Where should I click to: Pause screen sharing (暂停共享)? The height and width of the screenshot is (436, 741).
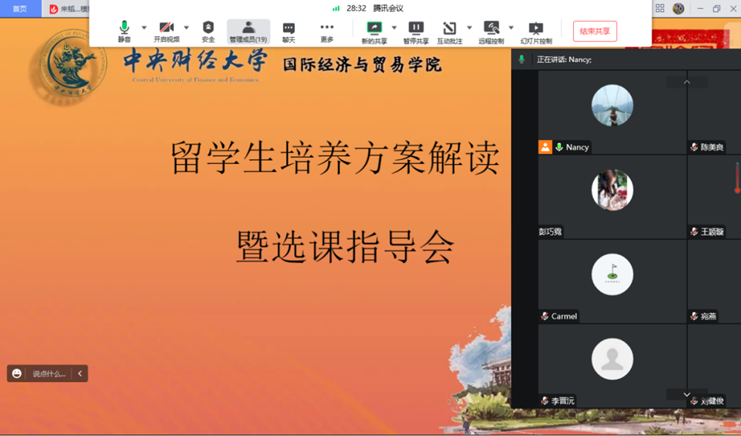[416, 31]
